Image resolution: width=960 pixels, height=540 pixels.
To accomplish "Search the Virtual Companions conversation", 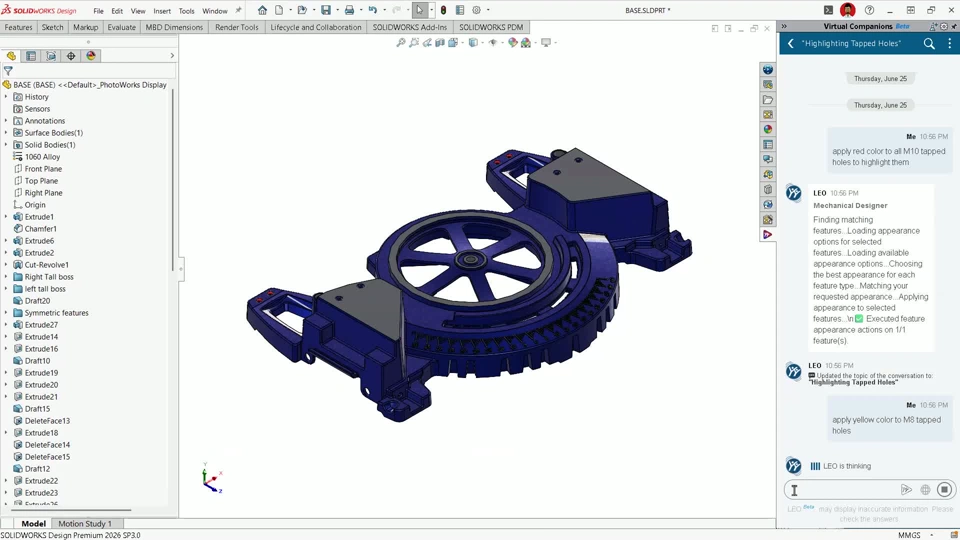I will click(x=929, y=43).
